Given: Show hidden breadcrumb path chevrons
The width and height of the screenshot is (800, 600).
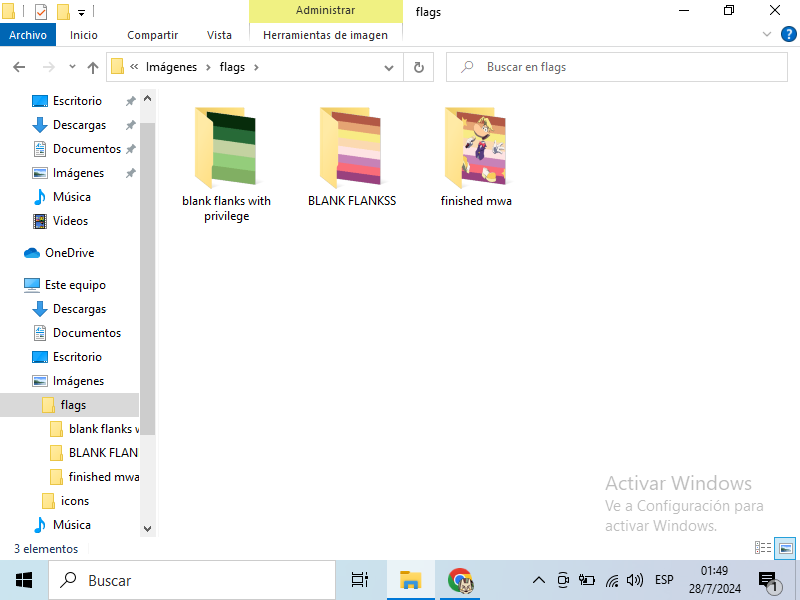Looking at the screenshot, I should (134, 67).
